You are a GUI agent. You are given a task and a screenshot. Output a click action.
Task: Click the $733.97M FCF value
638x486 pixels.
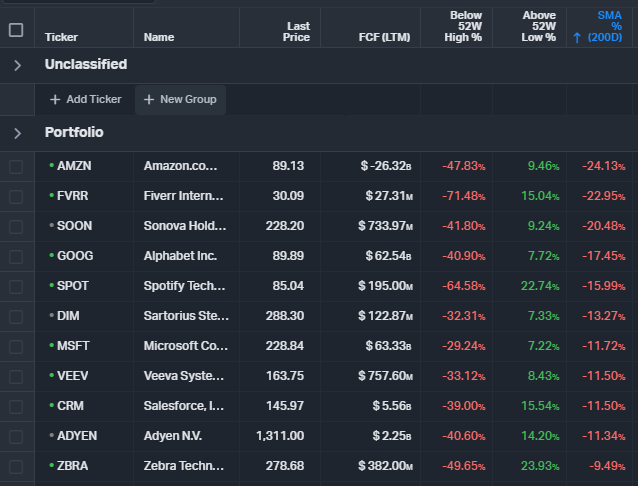pyautogui.click(x=386, y=226)
